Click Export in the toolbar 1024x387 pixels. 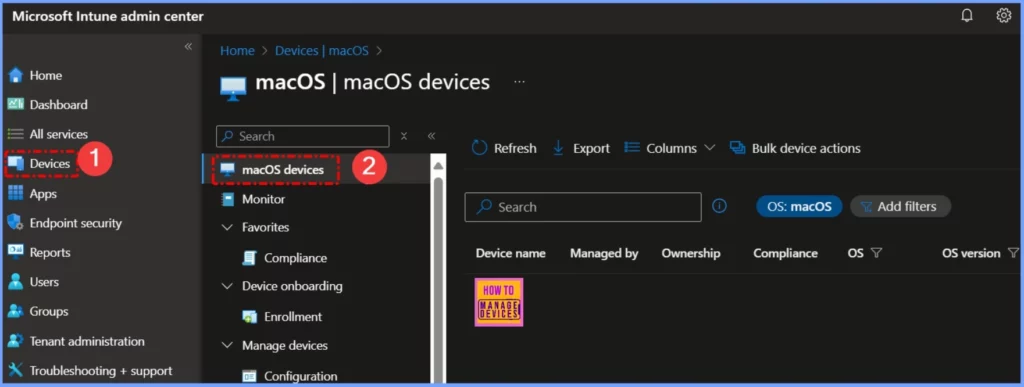point(581,148)
